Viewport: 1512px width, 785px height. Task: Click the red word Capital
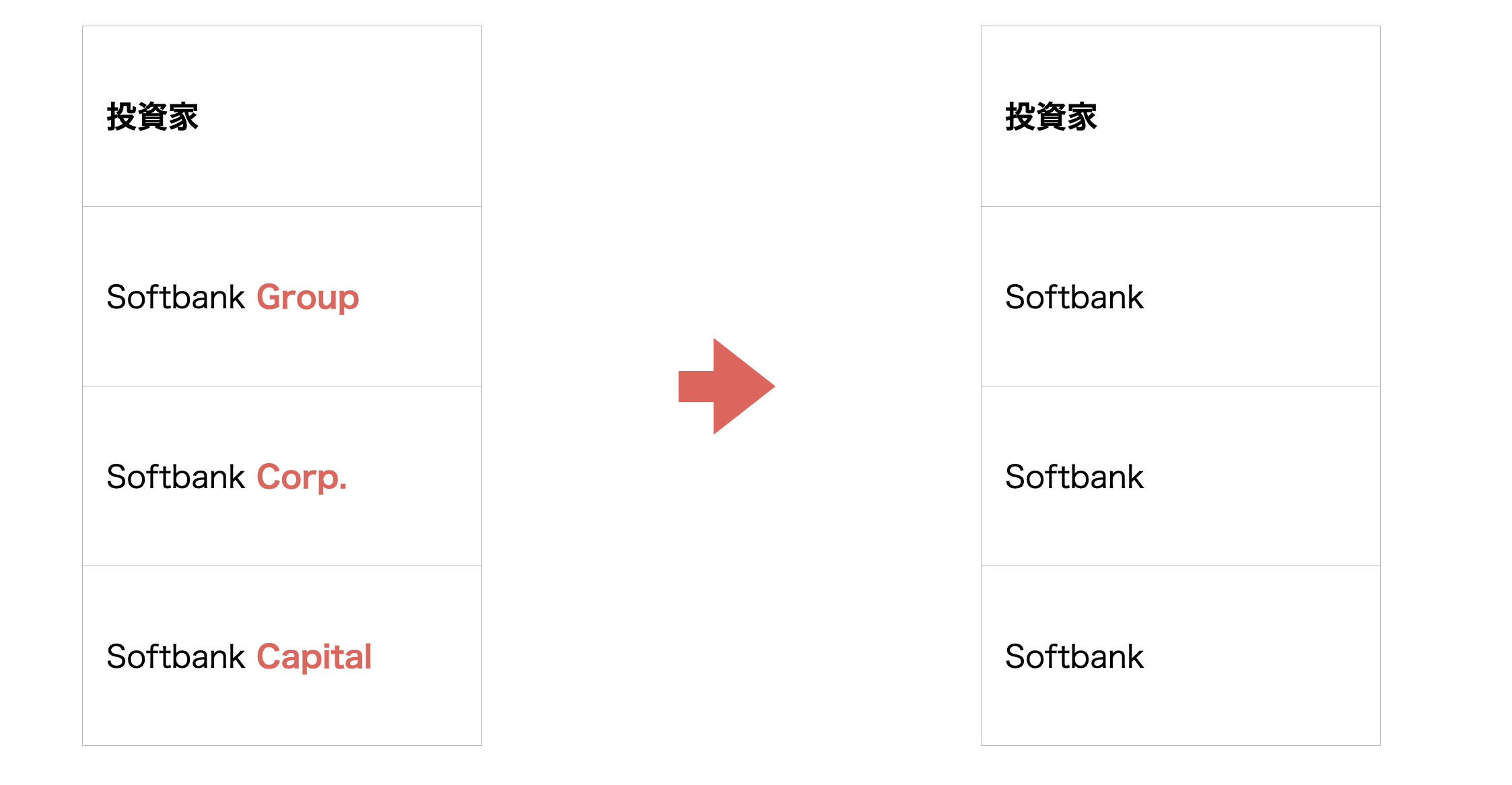pyautogui.click(x=314, y=657)
